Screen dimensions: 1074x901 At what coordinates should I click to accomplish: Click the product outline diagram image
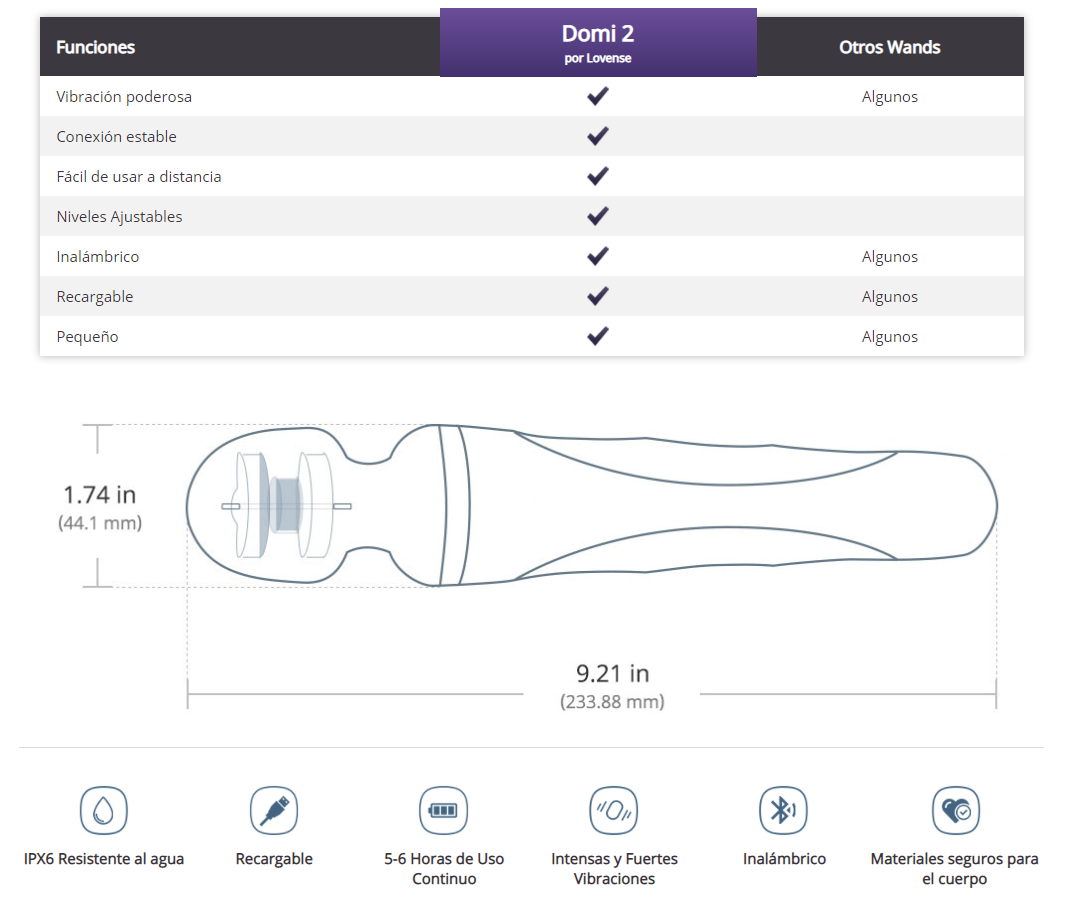pos(592,506)
